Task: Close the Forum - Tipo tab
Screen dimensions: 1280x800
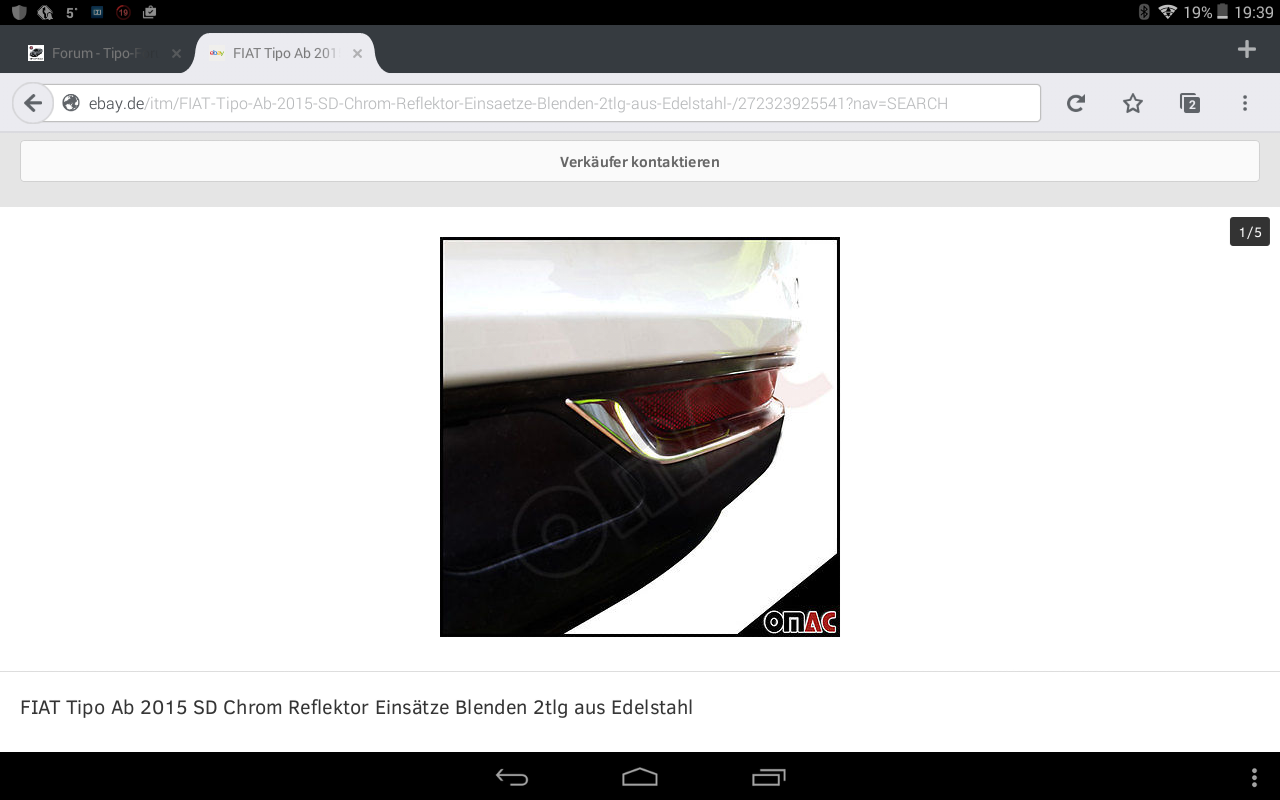Action: 176,54
